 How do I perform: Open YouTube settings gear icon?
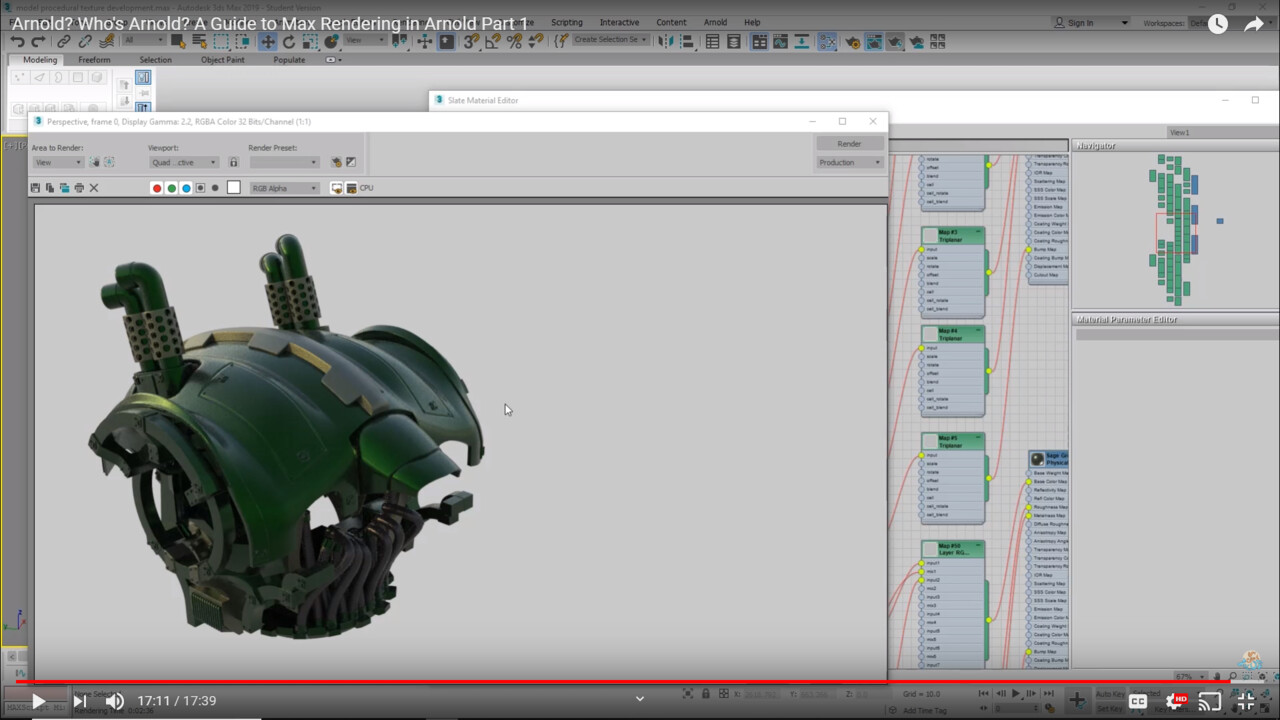[x=1175, y=701]
